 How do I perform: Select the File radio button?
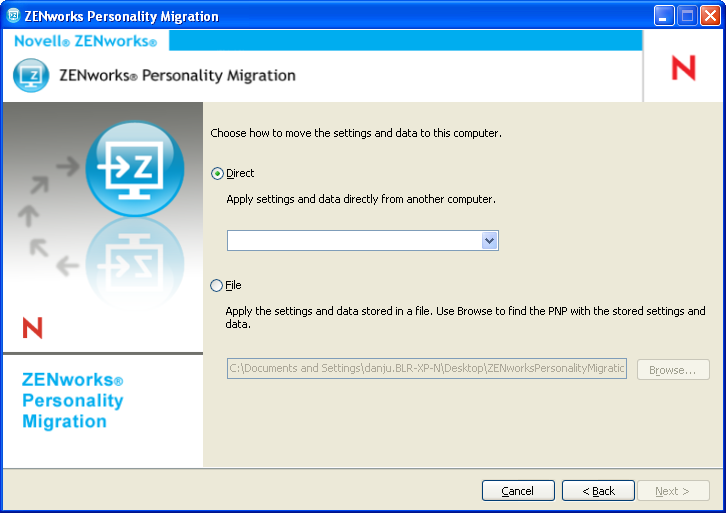click(x=216, y=285)
